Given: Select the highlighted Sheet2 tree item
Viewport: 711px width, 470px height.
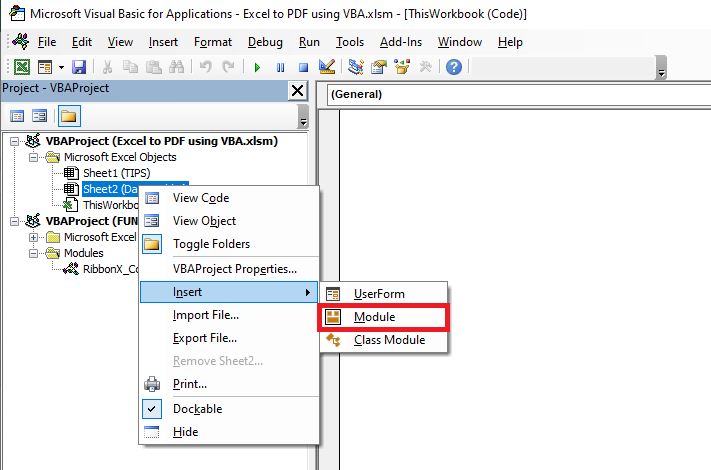Looking at the screenshot, I should [x=111, y=189].
